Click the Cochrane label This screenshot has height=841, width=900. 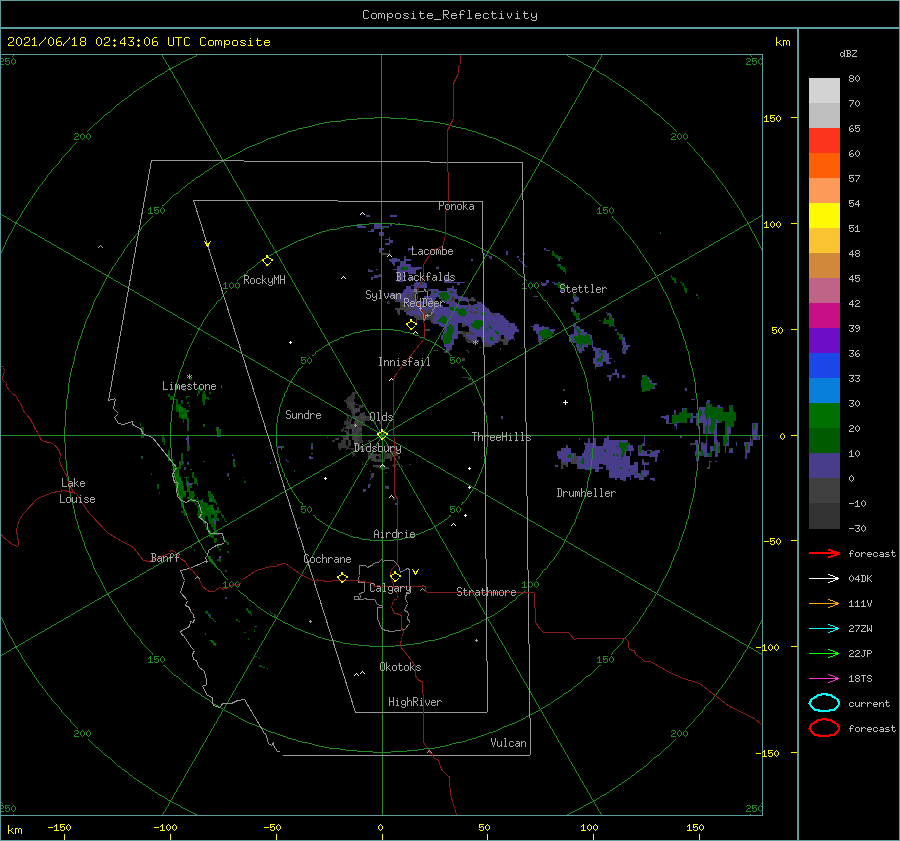pyautogui.click(x=327, y=559)
